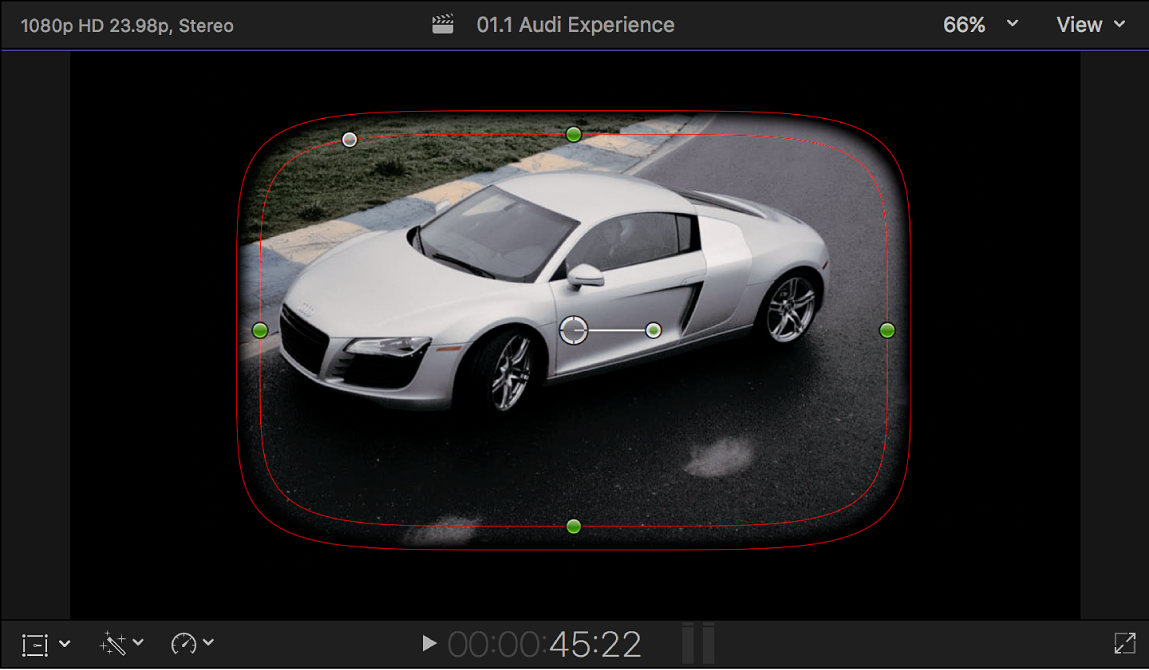The width and height of the screenshot is (1149, 670).
Task: Click the shape mask radius handle on the line
Action: (x=654, y=330)
